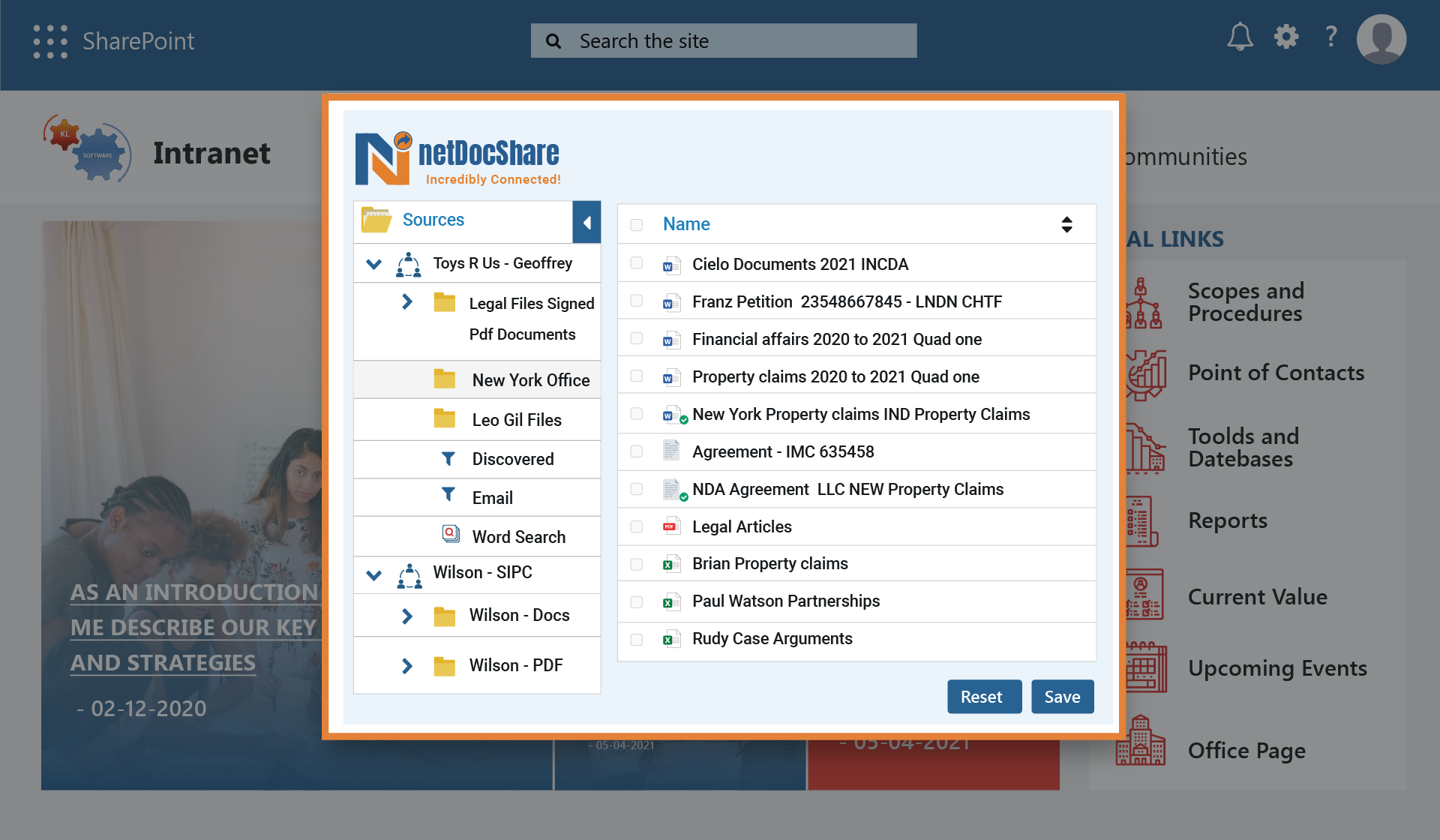Click the Sources panel header label

click(x=433, y=220)
